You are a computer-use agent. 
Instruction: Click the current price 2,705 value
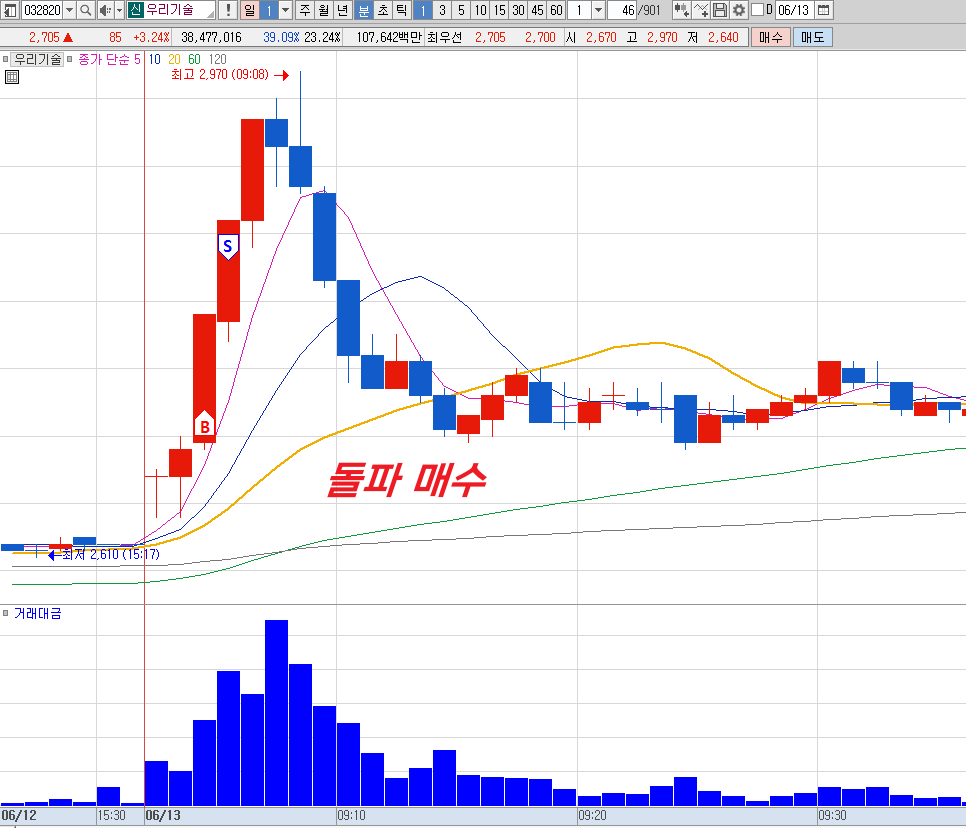[x=44, y=37]
